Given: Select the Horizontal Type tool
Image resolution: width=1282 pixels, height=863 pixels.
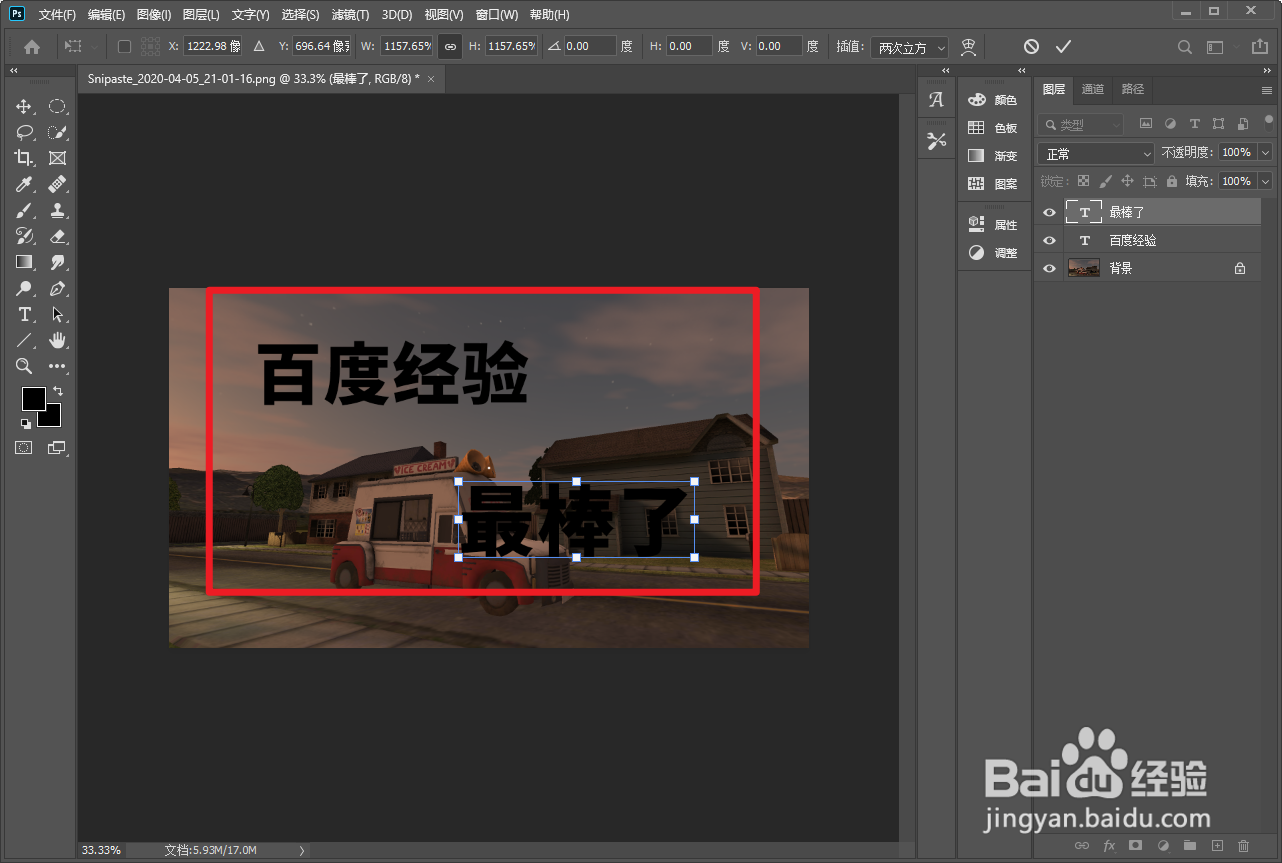Looking at the screenshot, I should [x=24, y=314].
